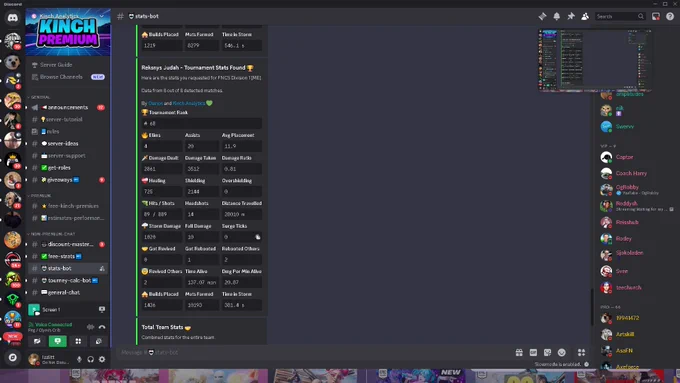Open User Settings gear
Image resolution: width=680 pixels, height=383 pixels.
click(x=102, y=359)
